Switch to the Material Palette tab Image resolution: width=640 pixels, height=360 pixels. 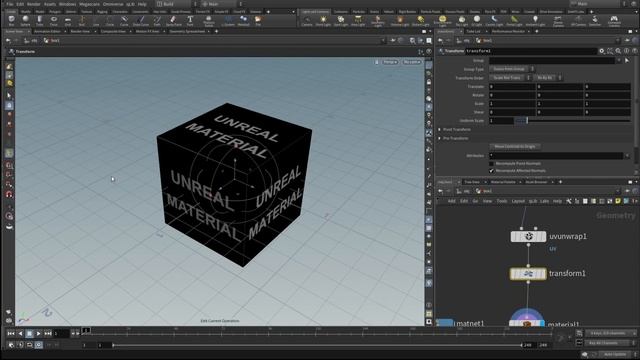503,182
